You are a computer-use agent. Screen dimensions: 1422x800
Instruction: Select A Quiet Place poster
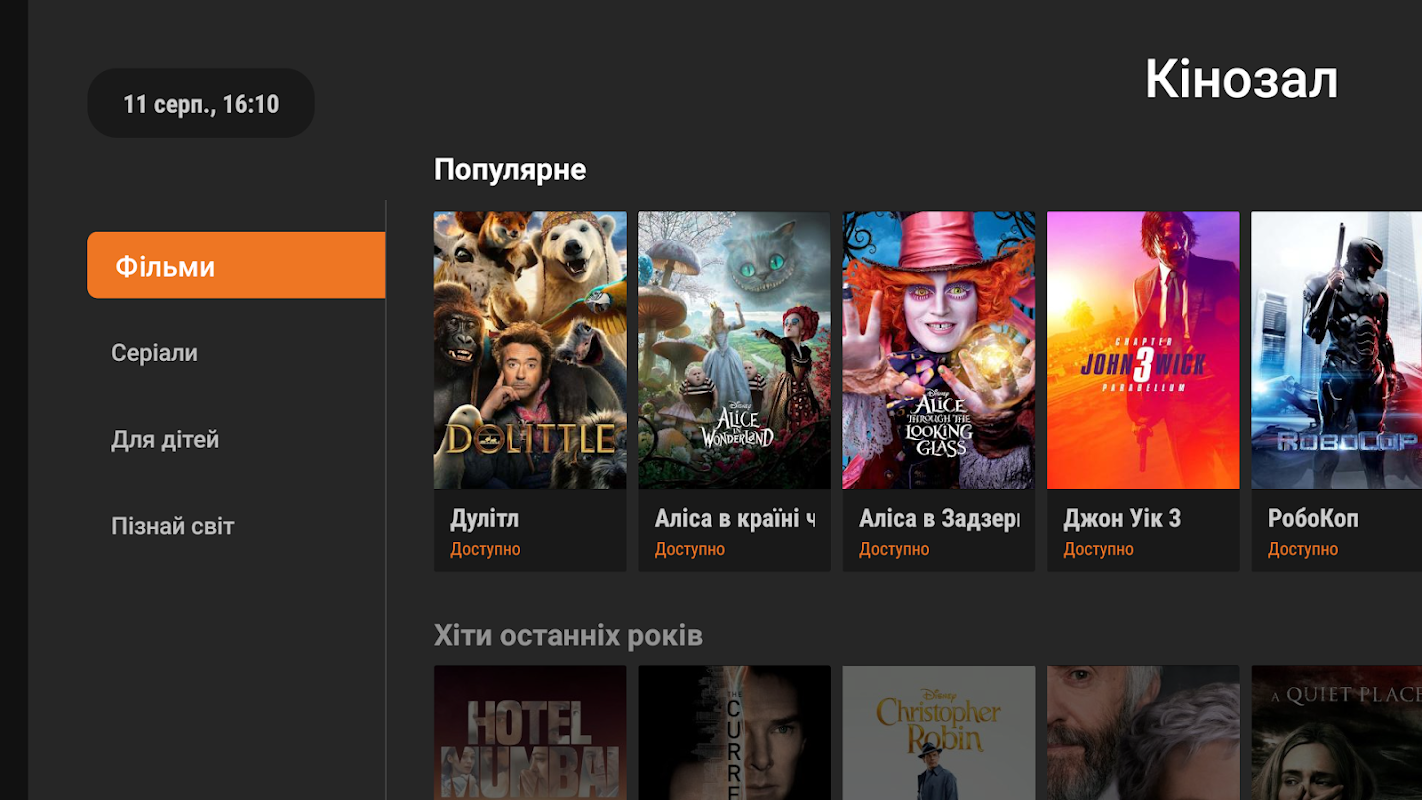pos(1337,733)
